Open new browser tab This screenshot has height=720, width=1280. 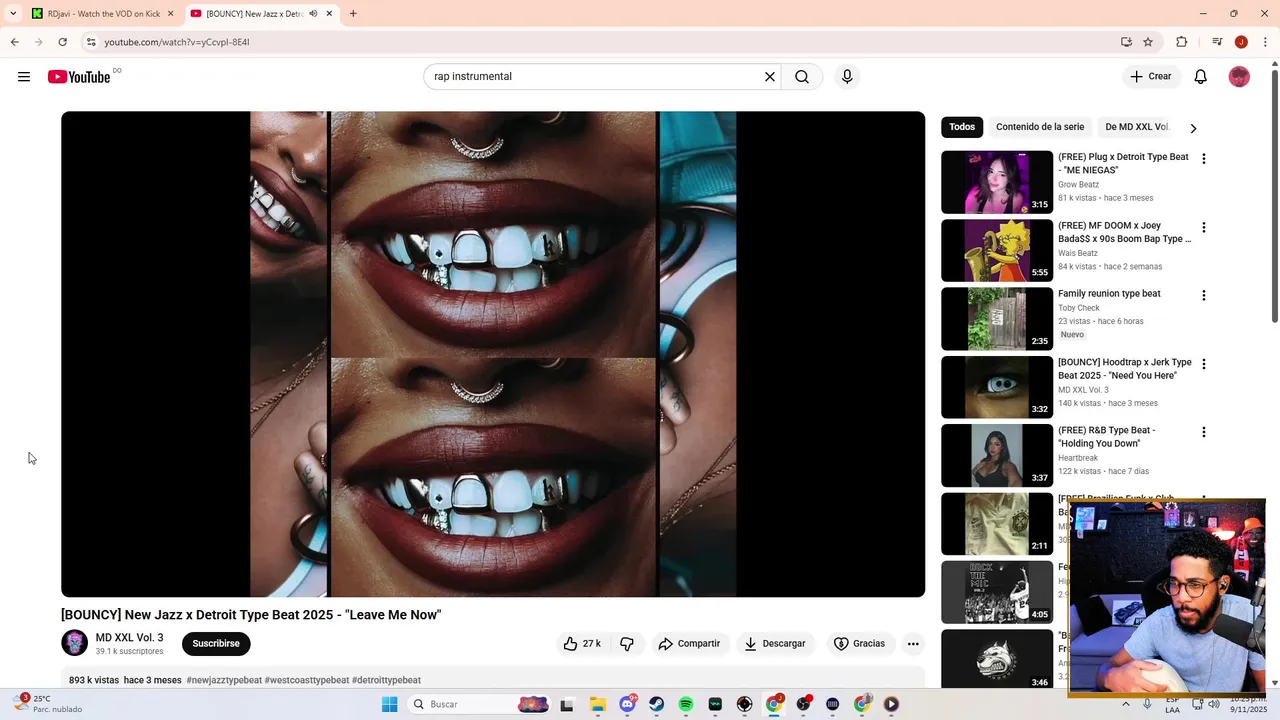[x=353, y=14]
